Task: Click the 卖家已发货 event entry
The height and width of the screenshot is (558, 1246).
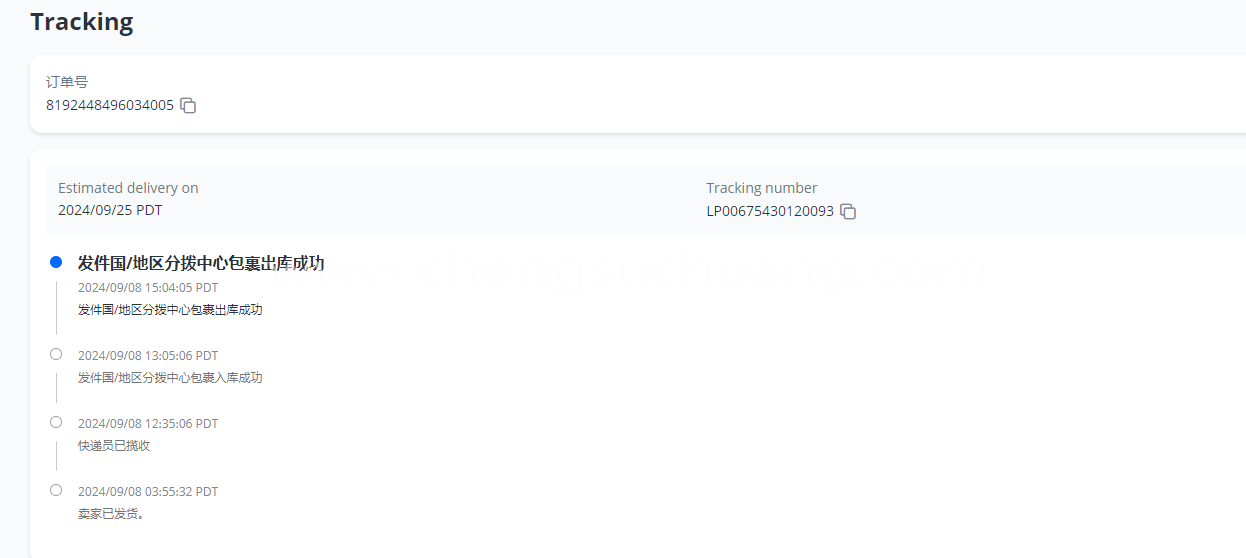Action: pyautogui.click(x=111, y=514)
